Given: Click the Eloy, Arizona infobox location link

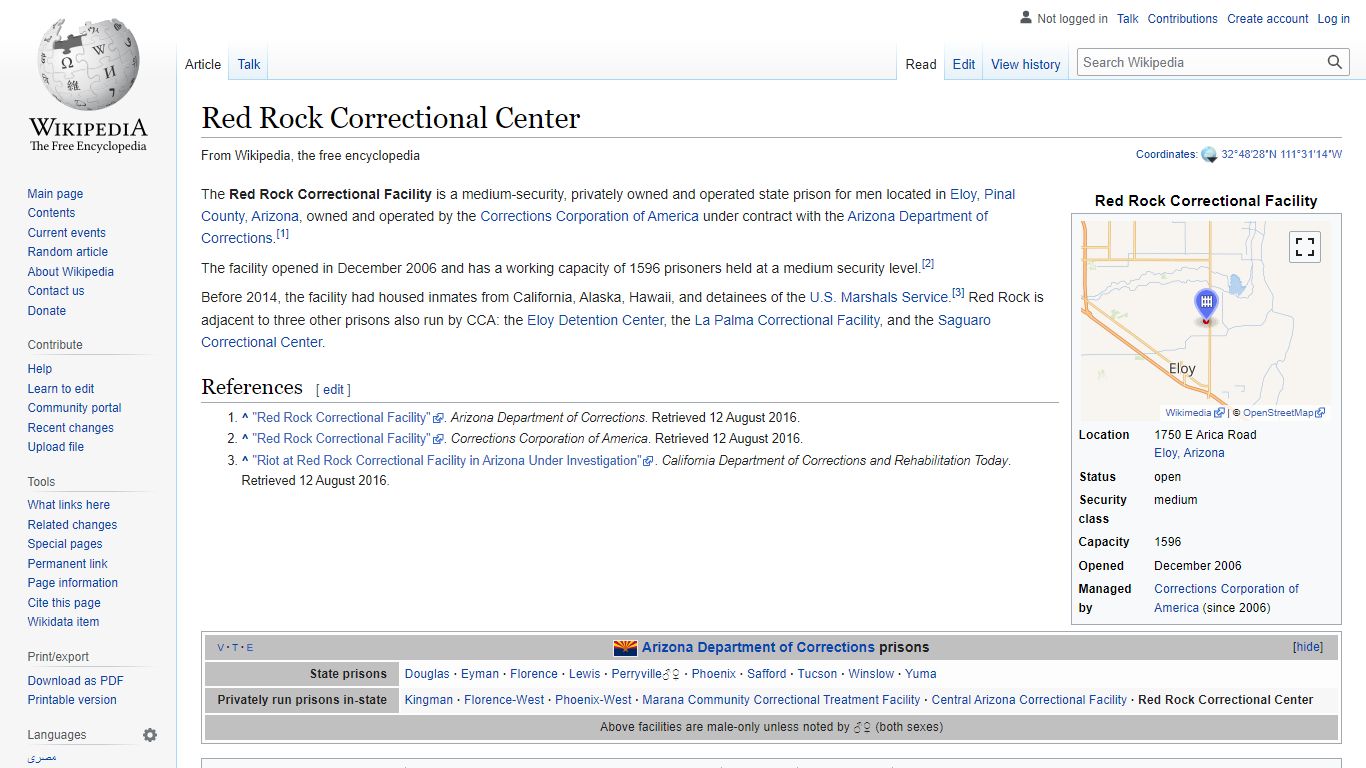Looking at the screenshot, I should tap(1189, 453).
